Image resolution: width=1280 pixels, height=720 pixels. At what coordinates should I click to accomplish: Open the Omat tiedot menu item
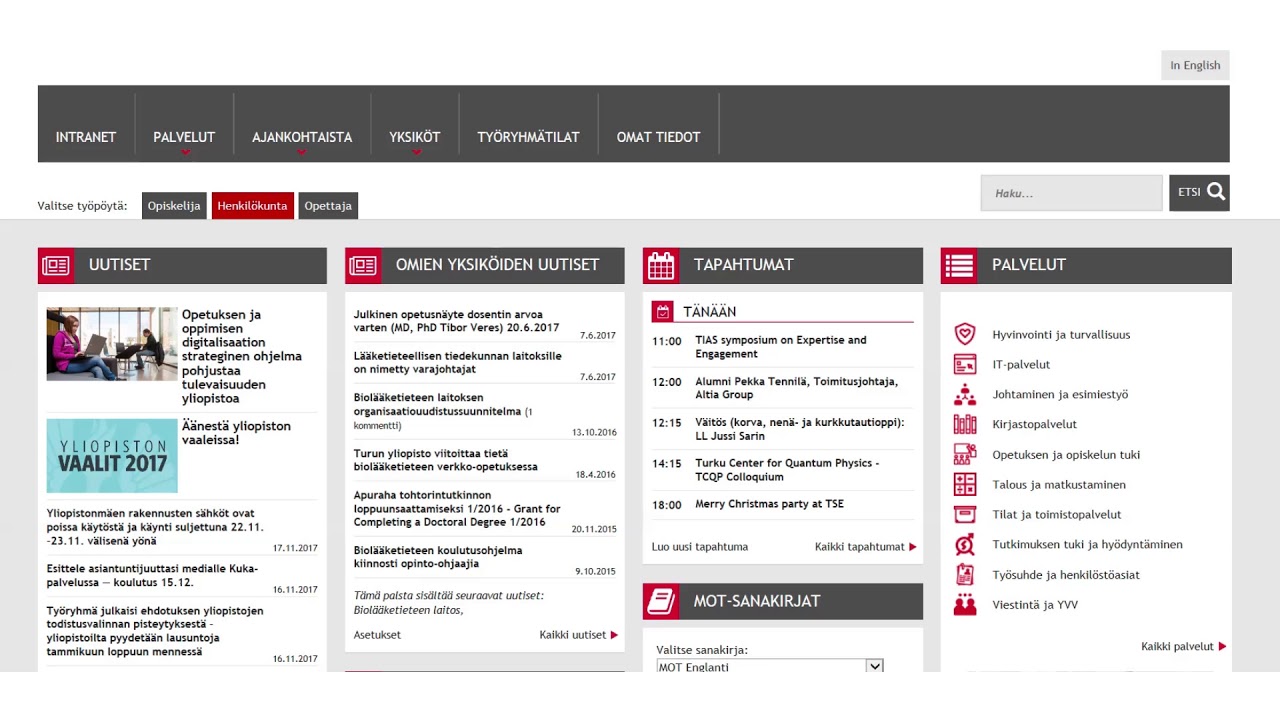(x=658, y=137)
